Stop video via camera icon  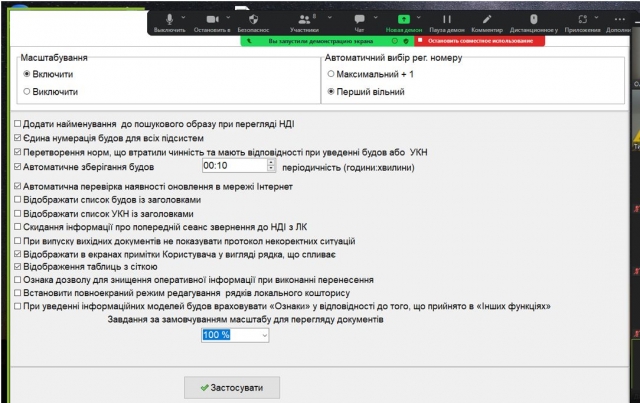tap(212, 19)
